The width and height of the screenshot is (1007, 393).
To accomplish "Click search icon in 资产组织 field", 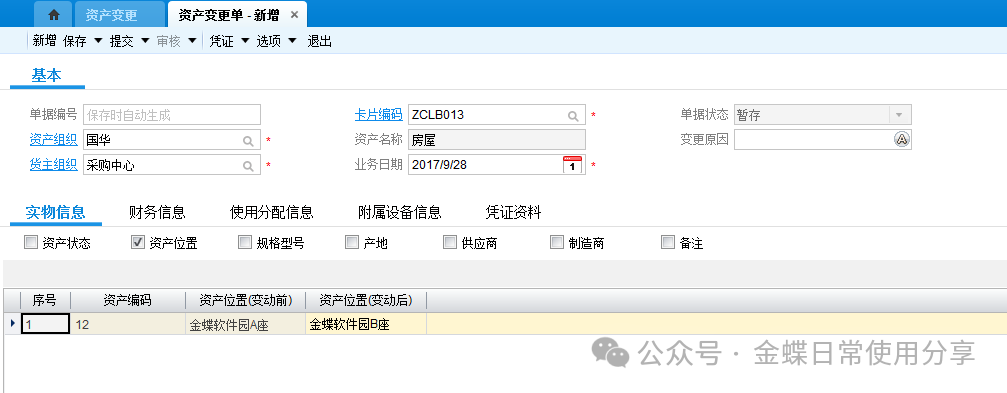I will [x=248, y=141].
